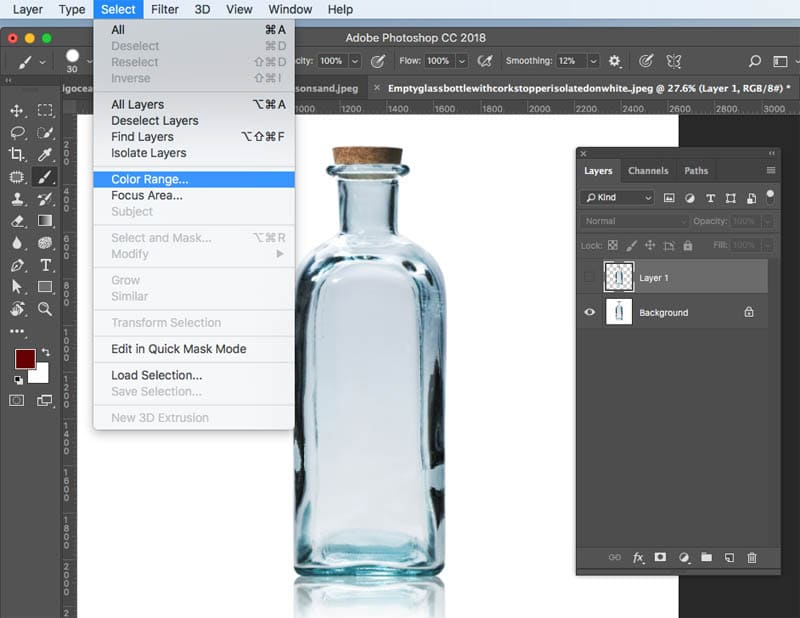Click the Clone Stamp tool
This screenshot has width=800, height=618.
pyautogui.click(x=17, y=199)
